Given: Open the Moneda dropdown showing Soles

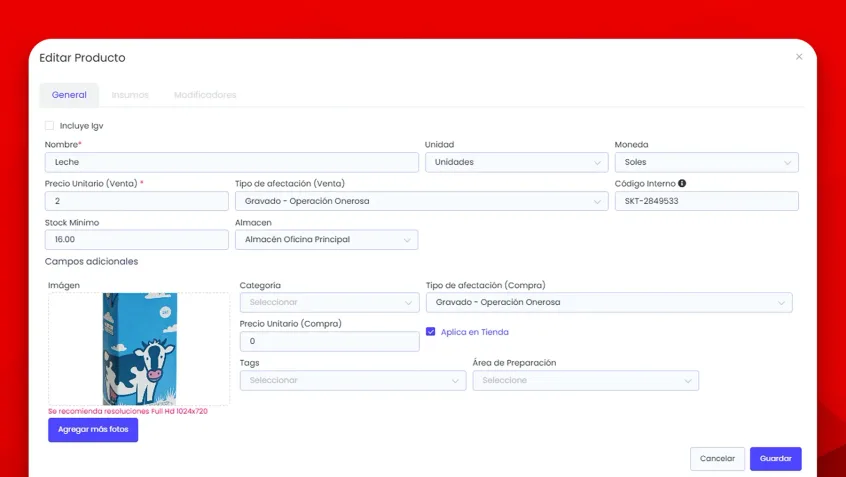Looking at the screenshot, I should 706,162.
